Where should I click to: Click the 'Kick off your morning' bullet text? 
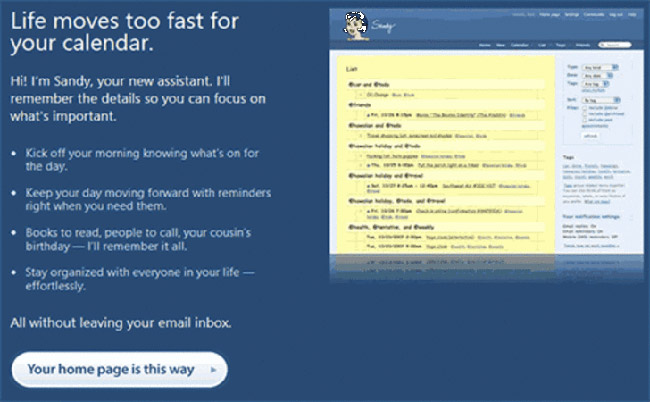pyautogui.click(x=142, y=160)
